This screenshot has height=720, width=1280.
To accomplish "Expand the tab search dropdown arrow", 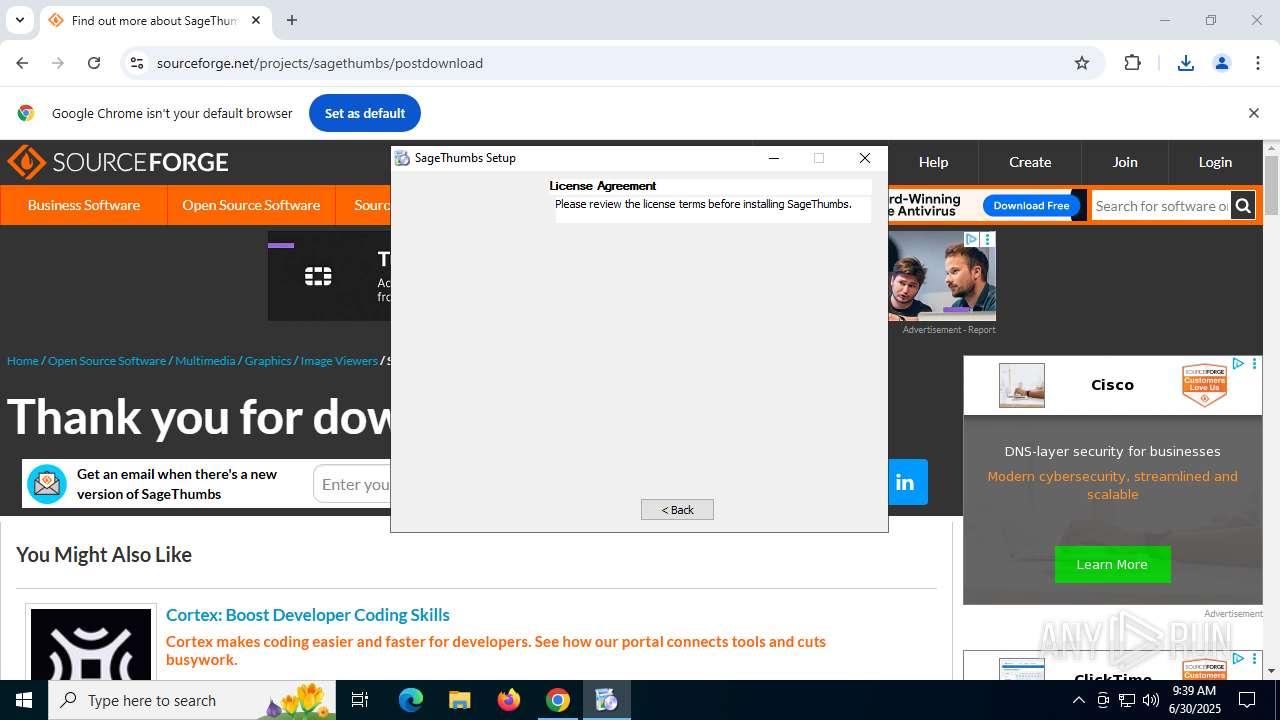I will [19, 20].
